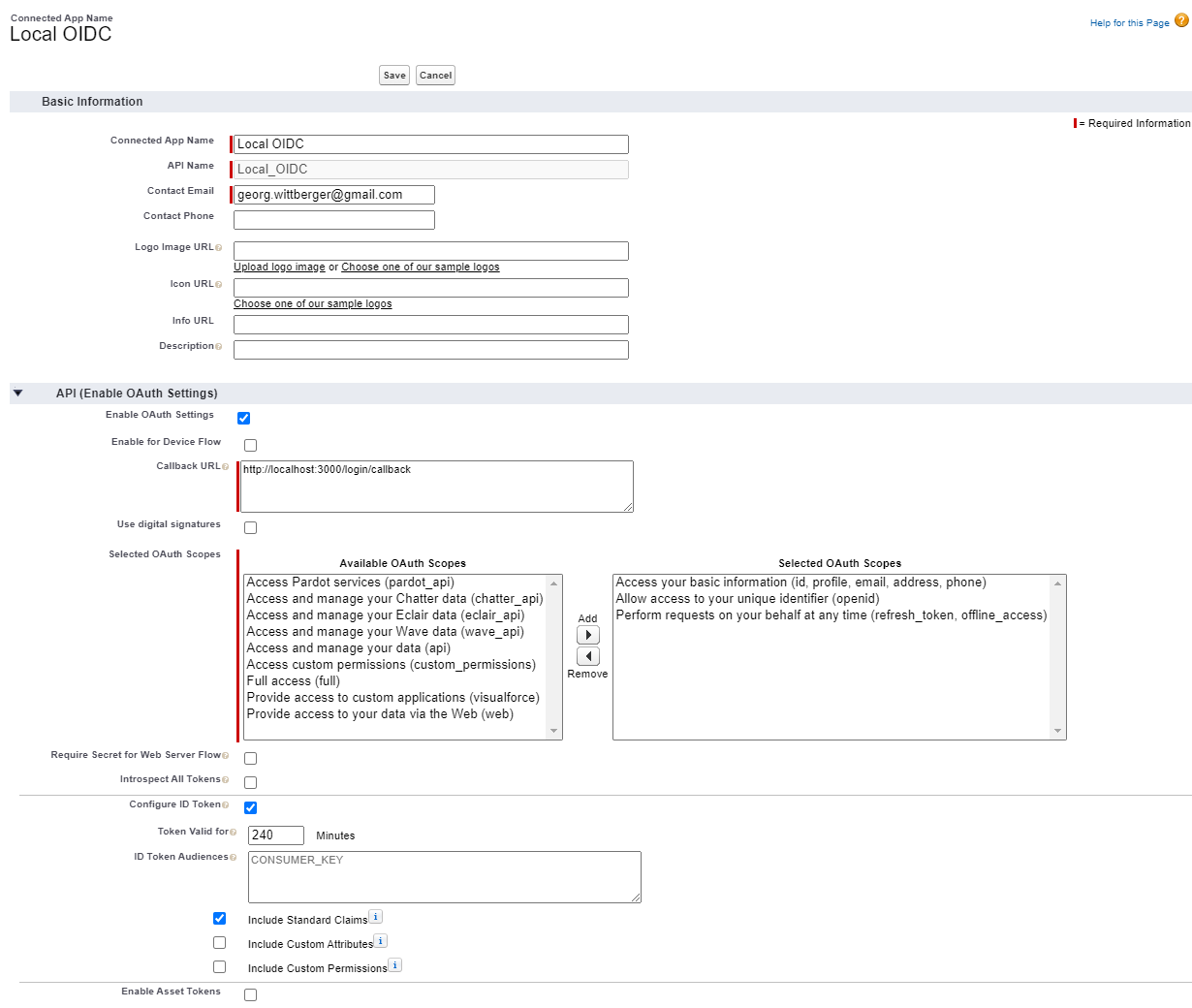This screenshot has height=1008, width=1192.
Task: Check Use digital signatures
Action: (x=250, y=528)
